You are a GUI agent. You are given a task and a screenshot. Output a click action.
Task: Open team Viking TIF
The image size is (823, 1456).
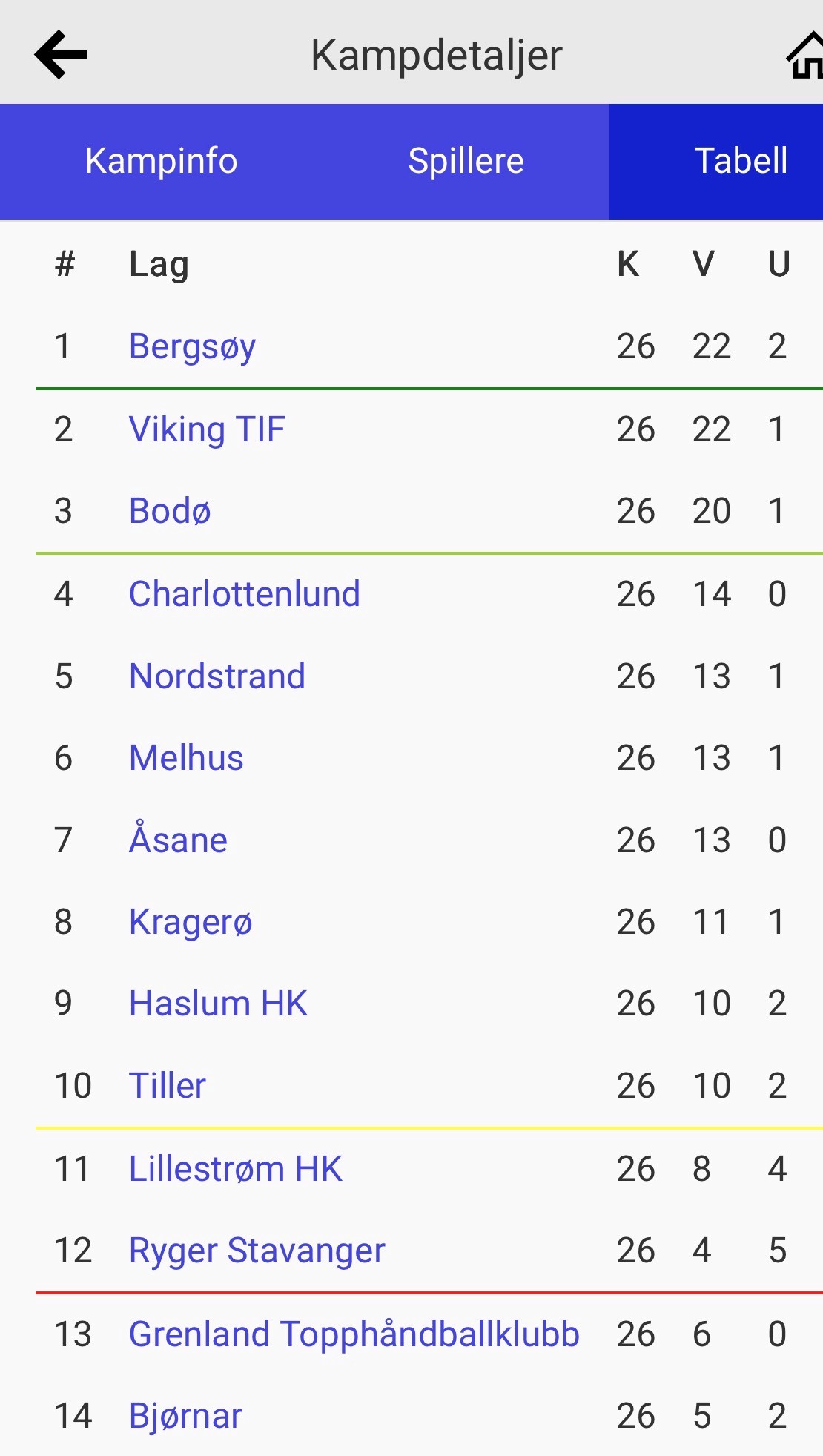click(207, 429)
